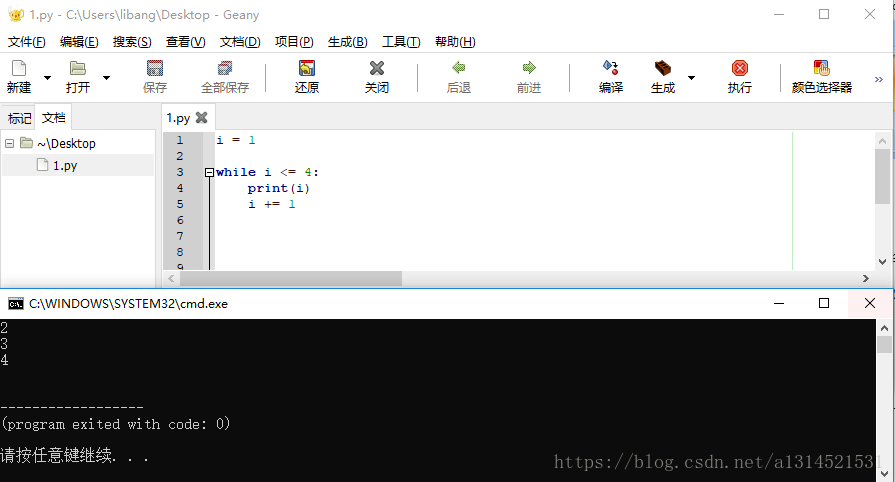Image resolution: width=895 pixels, height=482 pixels.
Task: Click the cmd.exe scroll down arrow
Action: [884, 474]
